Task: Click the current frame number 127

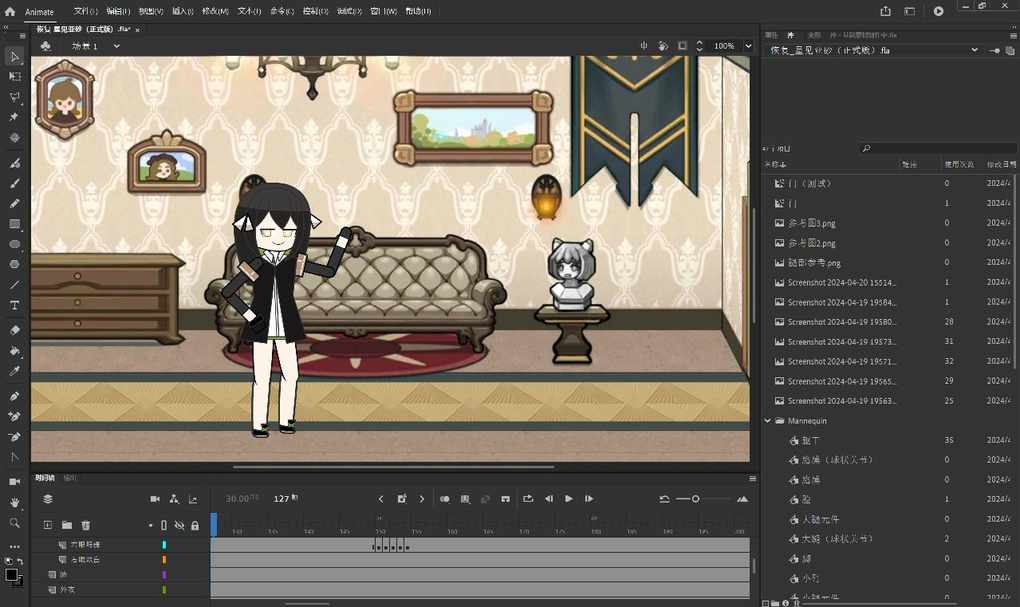Action: click(x=281, y=499)
